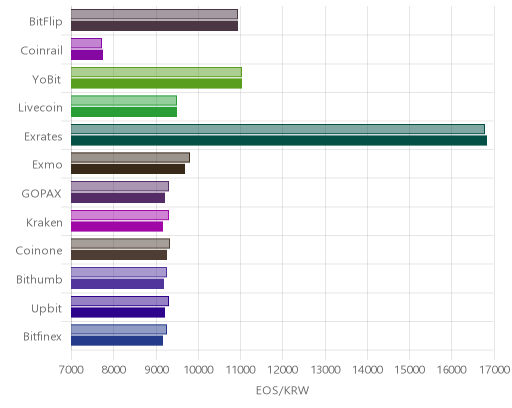This screenshot has height=408, width=512.
Task: Click the Bitfinex dark blue bar
Action: 117,341
